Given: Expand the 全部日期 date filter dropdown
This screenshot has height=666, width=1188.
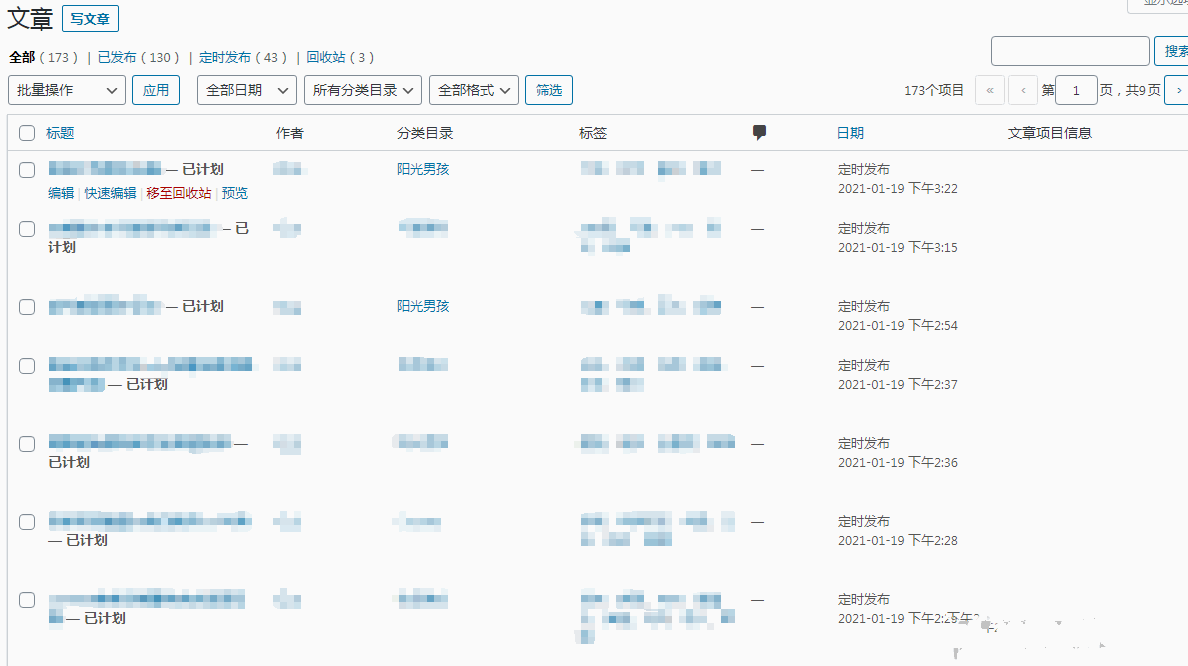Looking at the screenshot, I should [246, 90].
